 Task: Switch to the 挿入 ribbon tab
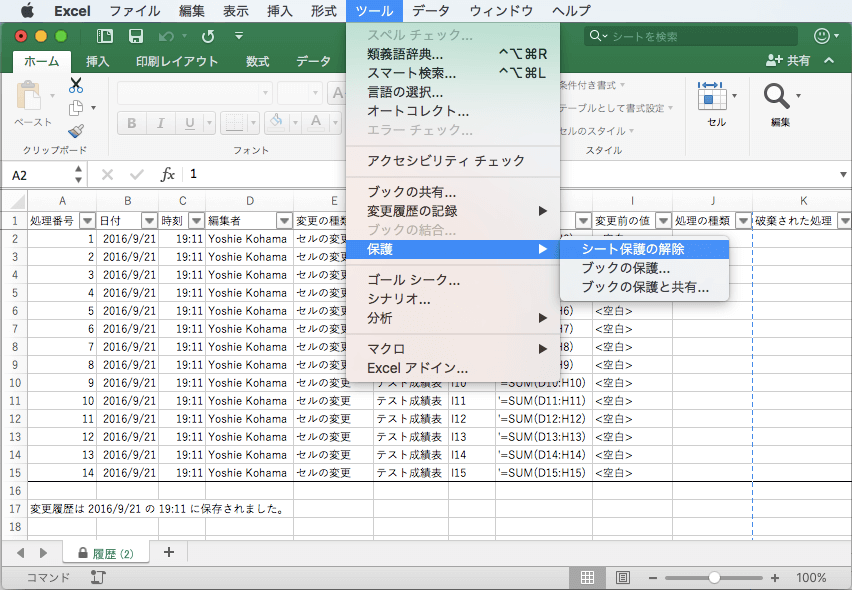97,61
